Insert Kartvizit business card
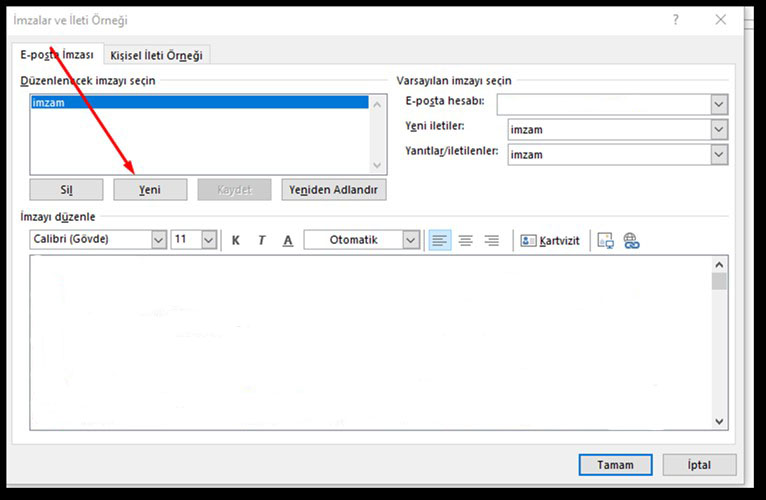 click(550, 240)
